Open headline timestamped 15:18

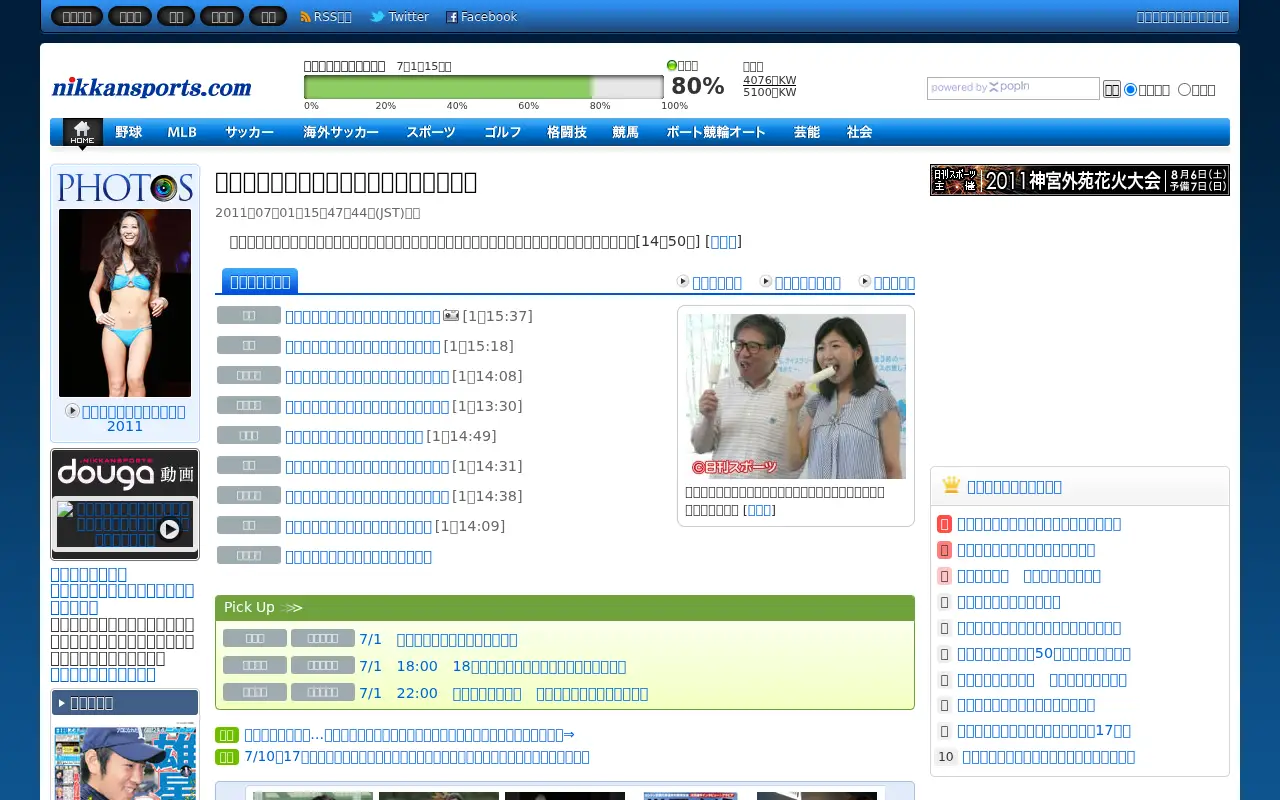[363, 346]
